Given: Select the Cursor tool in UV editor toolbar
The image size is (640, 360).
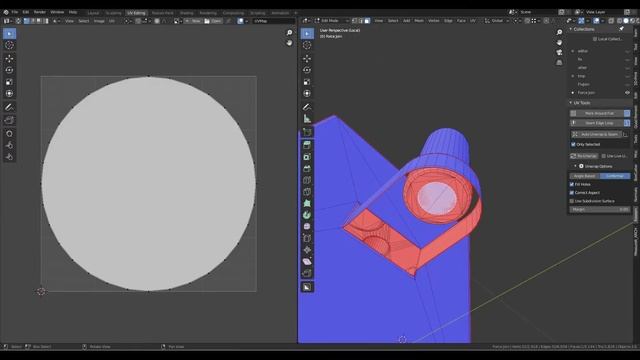Looking at the screenshot, I should (x=9, y=45).
